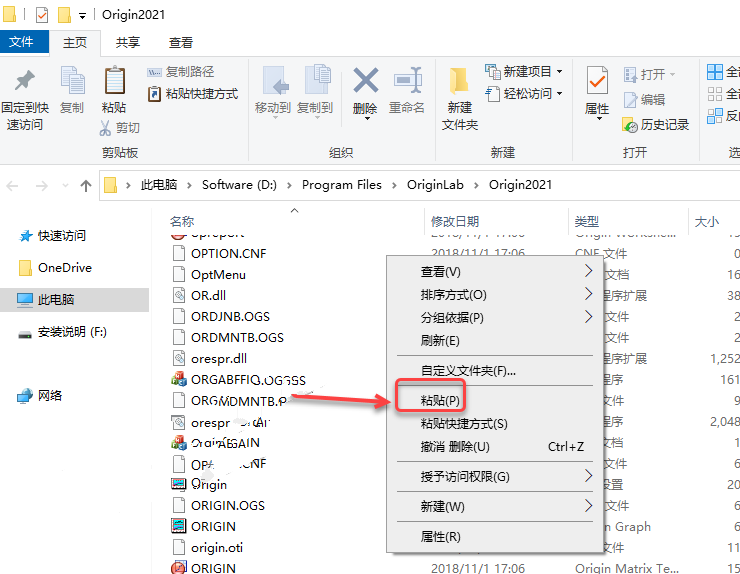Open the Easy access dropdown
Image resolution: width=740 pixels, height=574 pixels.
(524, 93)
